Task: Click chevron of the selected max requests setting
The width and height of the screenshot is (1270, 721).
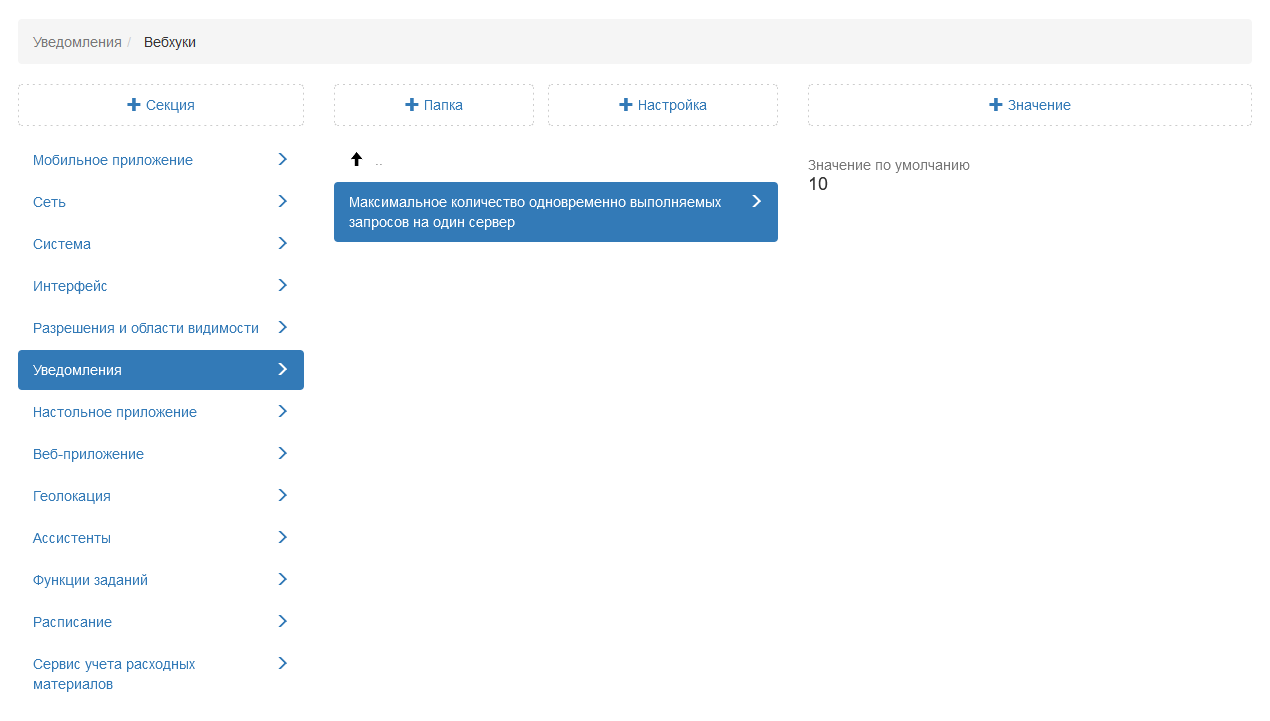Action: (x=756, y=202)
